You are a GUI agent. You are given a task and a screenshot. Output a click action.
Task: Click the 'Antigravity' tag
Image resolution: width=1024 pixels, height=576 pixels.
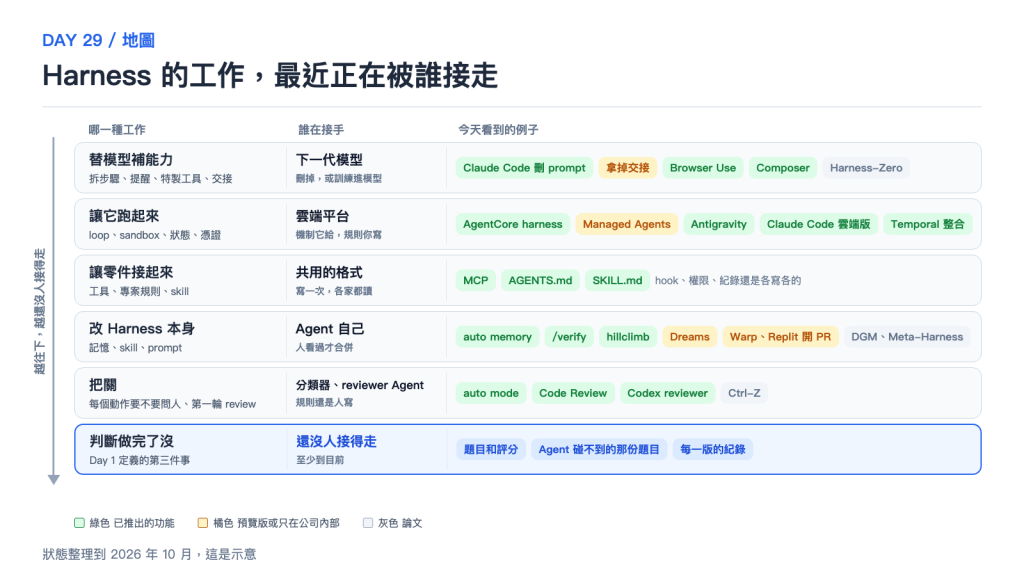tap(718, 224)
